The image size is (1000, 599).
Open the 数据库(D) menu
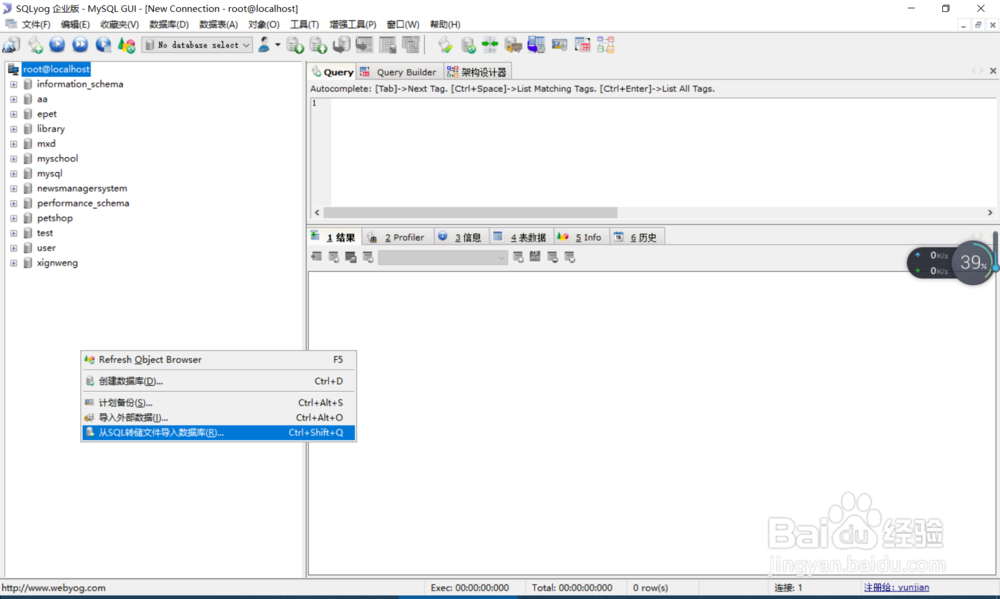(x=169, y=24)
